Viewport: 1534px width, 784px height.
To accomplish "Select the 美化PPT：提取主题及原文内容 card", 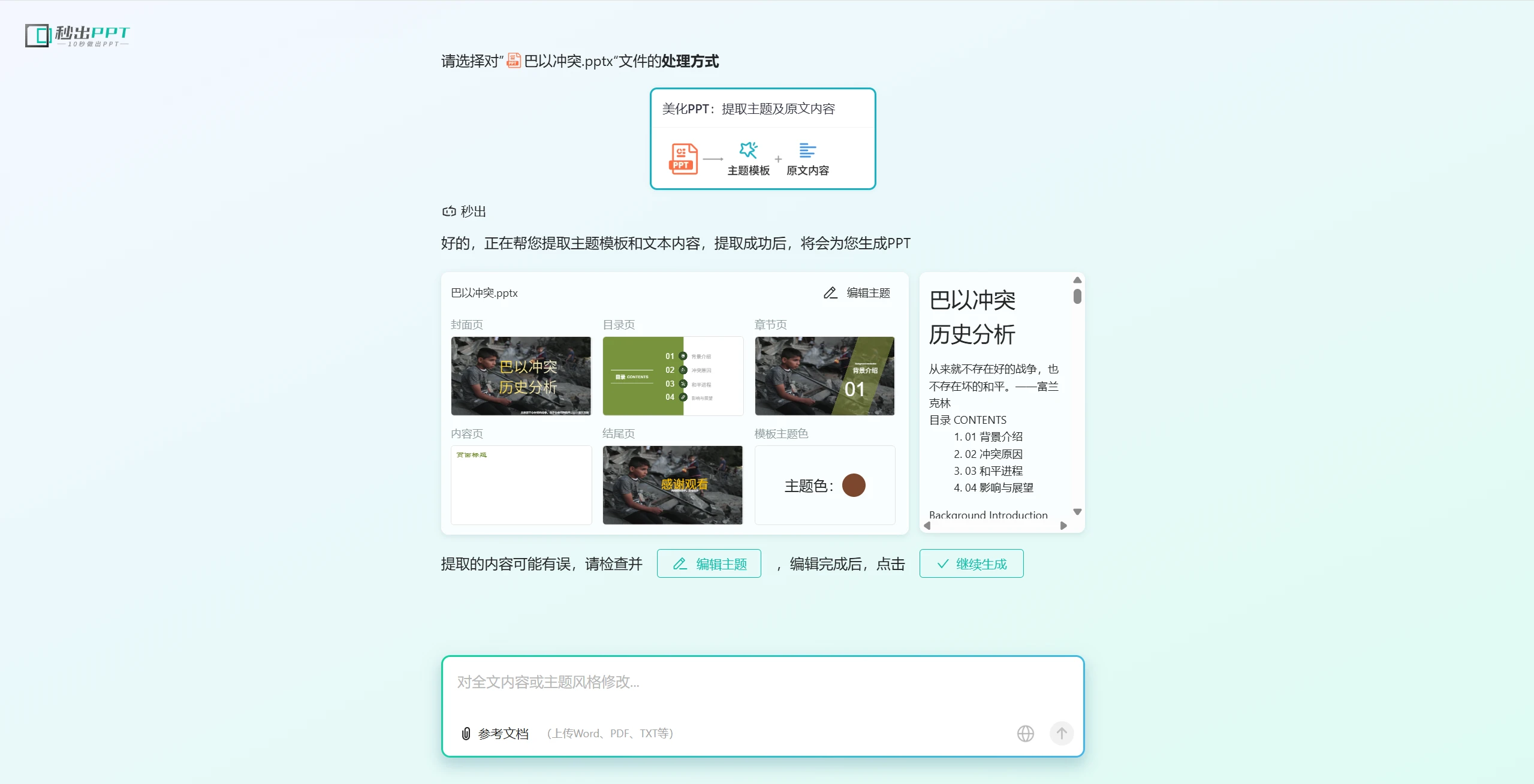I will coord(763,138).
